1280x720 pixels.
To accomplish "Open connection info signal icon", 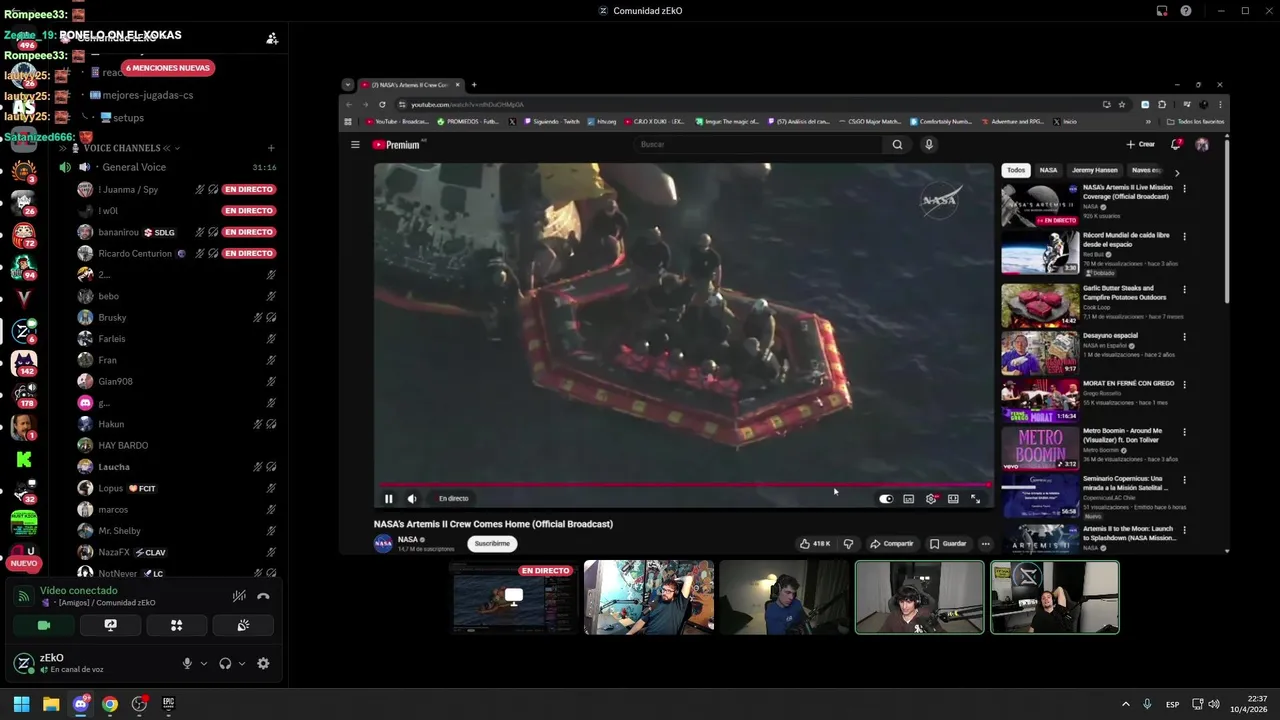I will point(24,596).
